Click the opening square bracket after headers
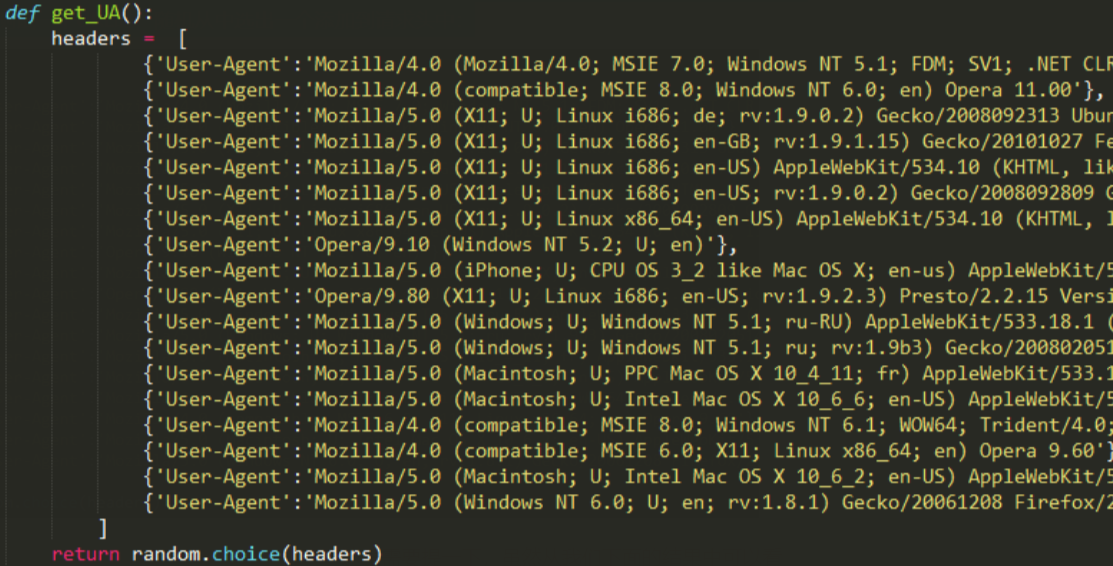This screenshot has width=1113, height=566. [183, 38]
